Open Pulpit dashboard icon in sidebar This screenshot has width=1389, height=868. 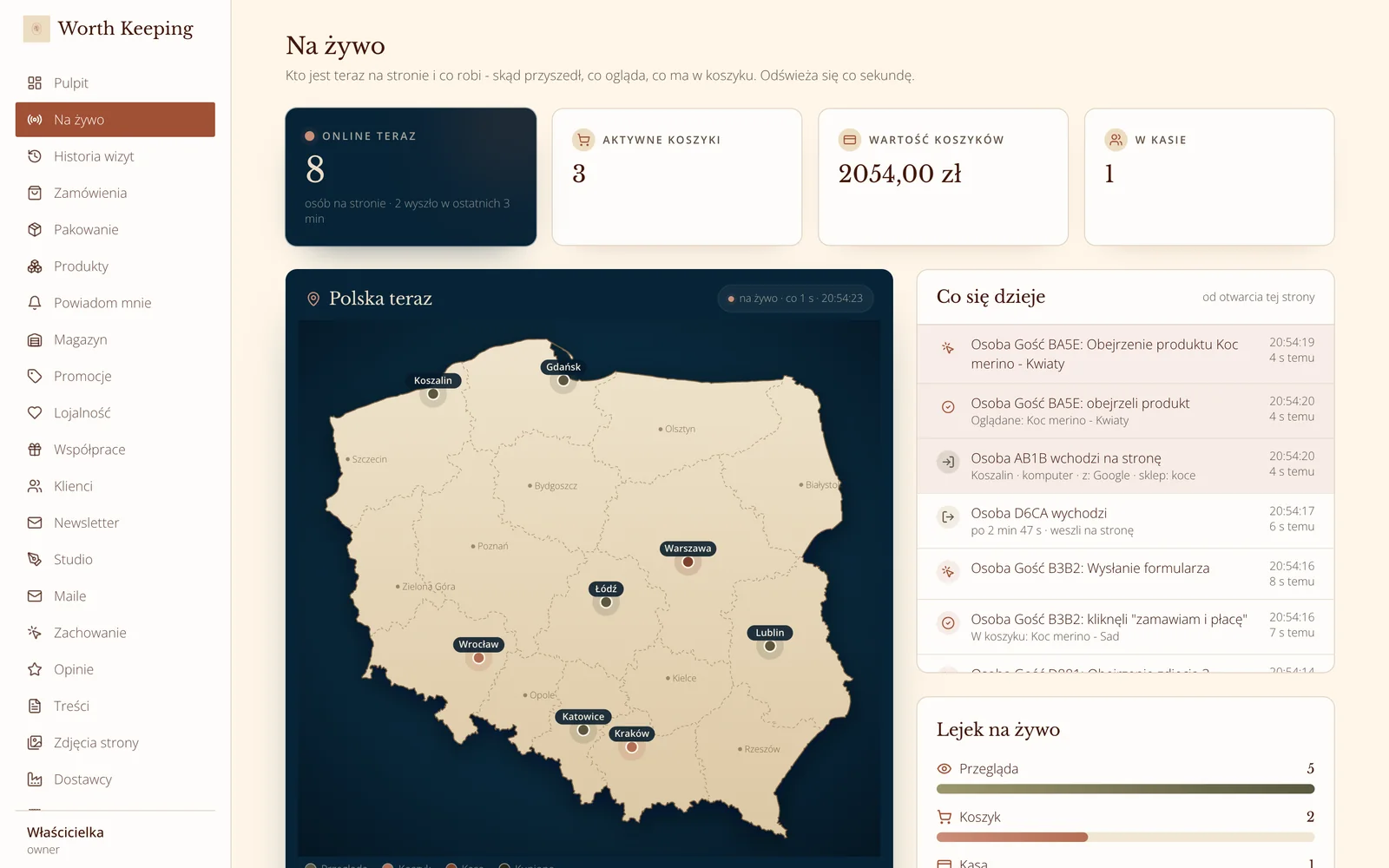coord(35,83)
